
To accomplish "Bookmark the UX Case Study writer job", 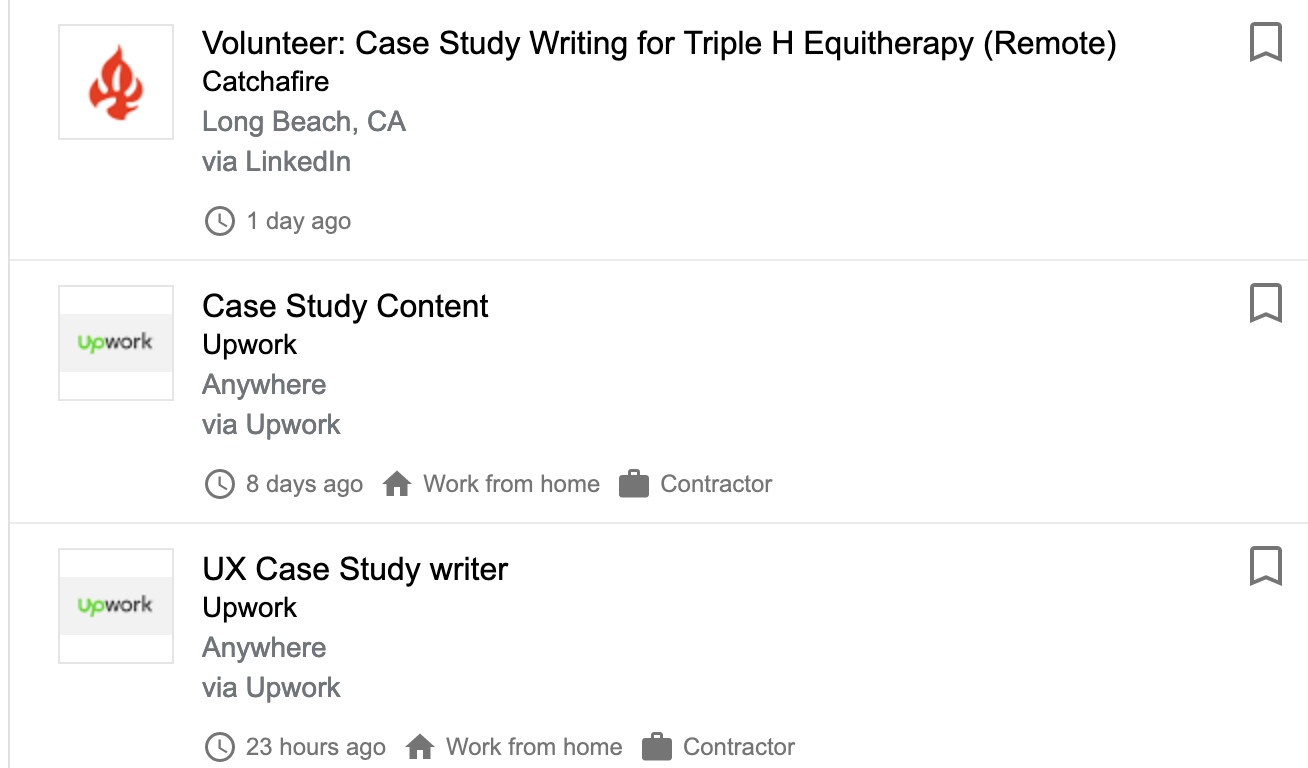I will click(x=1265, y=566).
